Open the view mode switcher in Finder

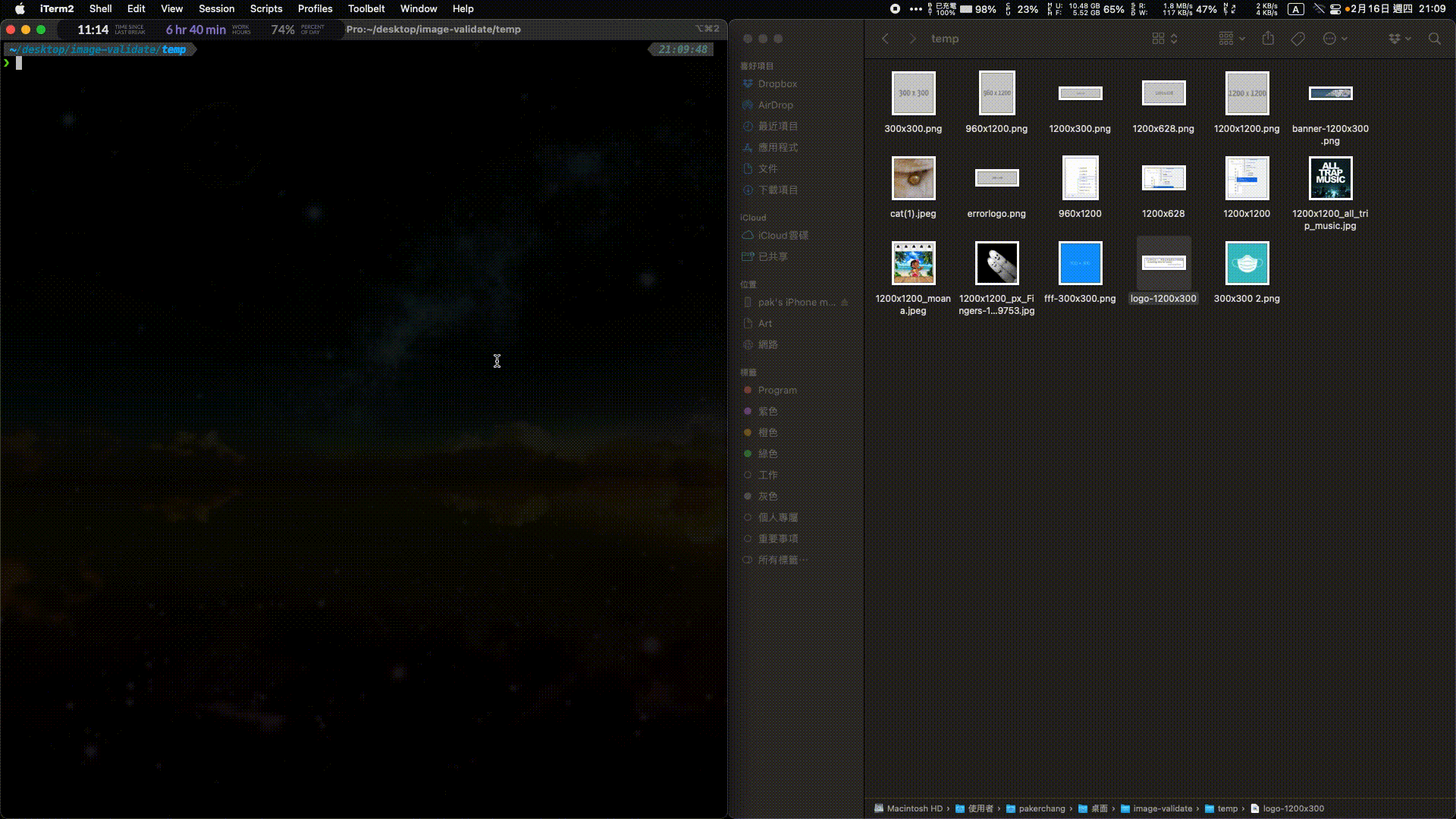coord(1164,39)
